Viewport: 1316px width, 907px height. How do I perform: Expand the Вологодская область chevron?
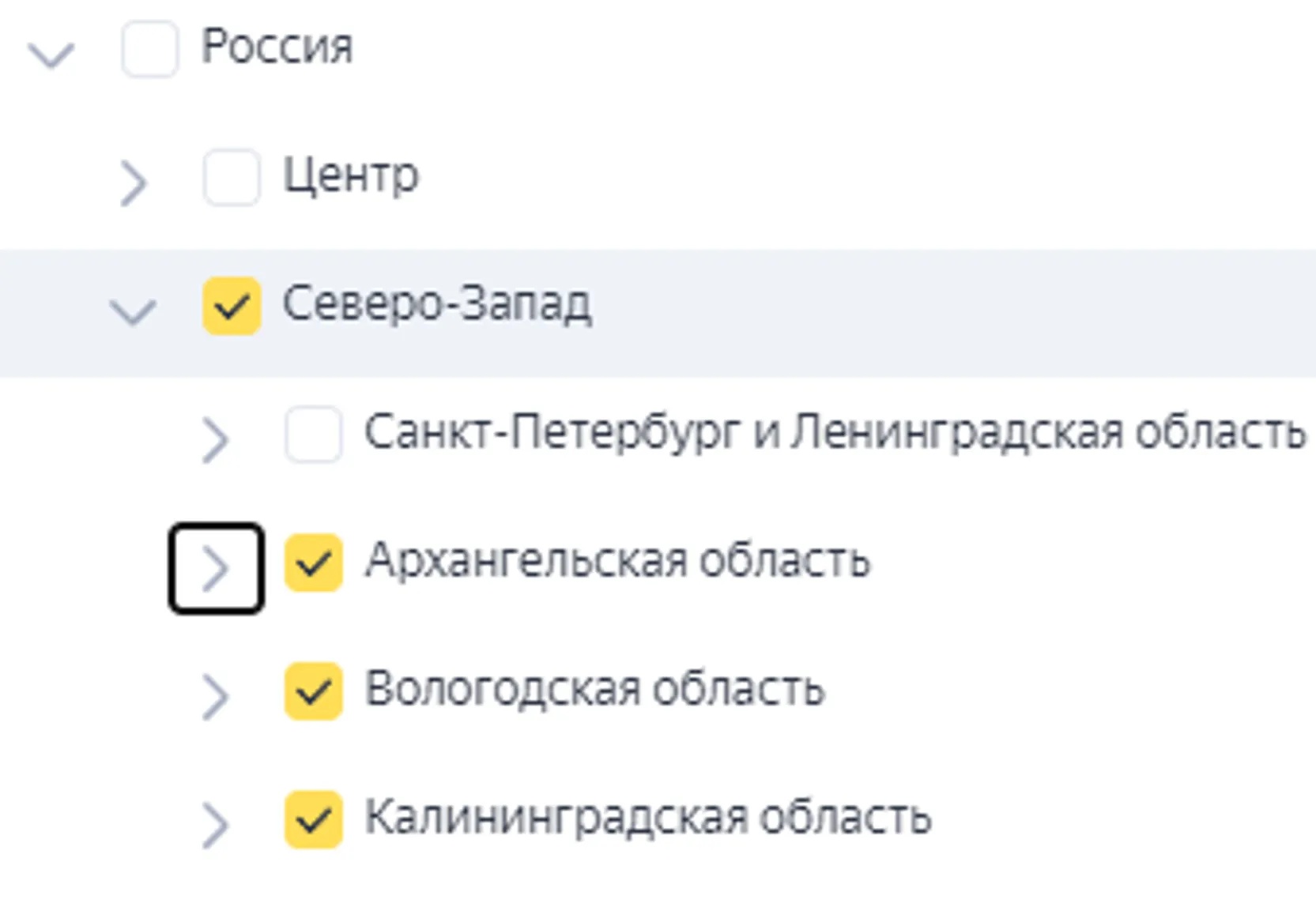[215, 697]
